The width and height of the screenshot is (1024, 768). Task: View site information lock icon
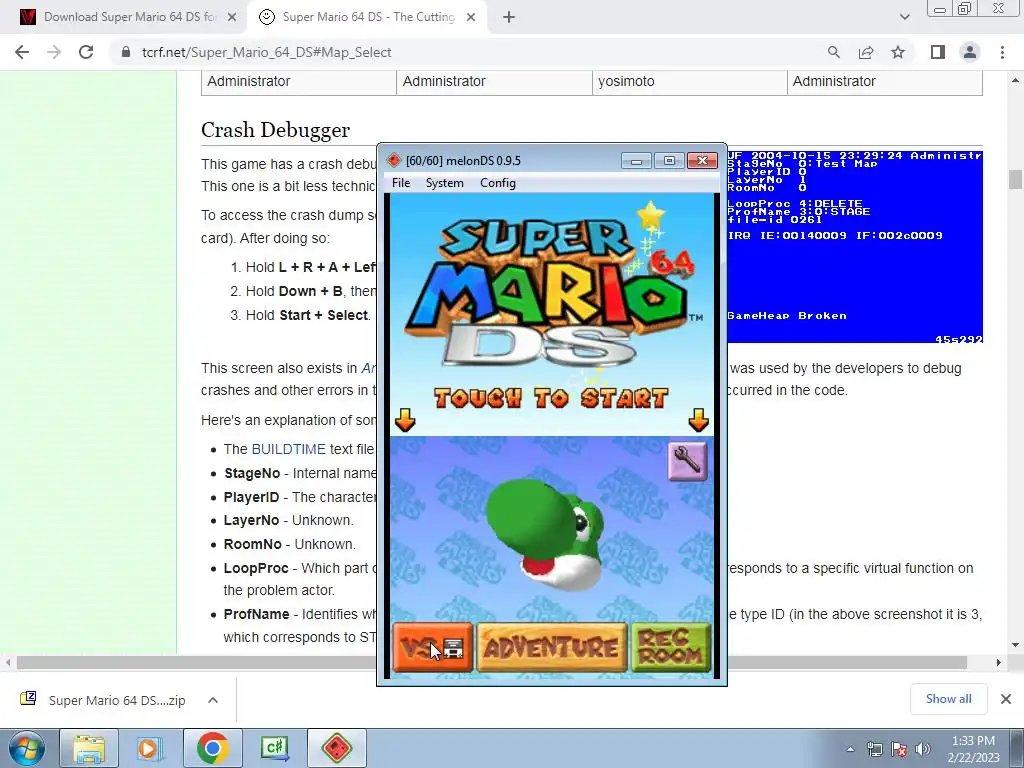(126, 52)
